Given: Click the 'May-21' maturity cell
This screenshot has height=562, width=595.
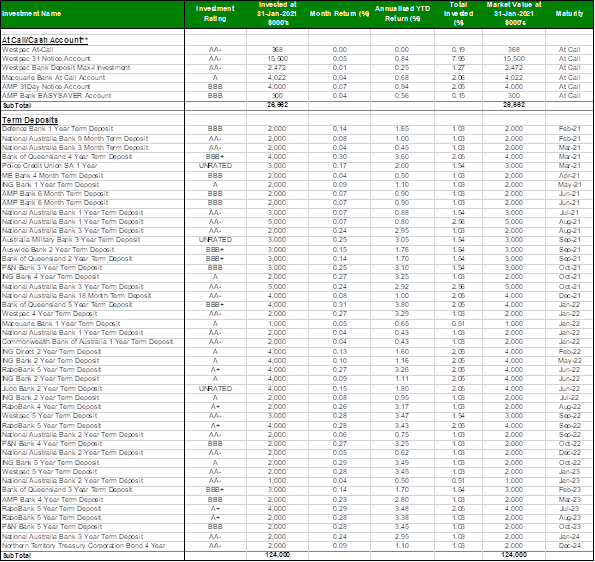Looking at the screenshot, I should [x=569, y=185].
